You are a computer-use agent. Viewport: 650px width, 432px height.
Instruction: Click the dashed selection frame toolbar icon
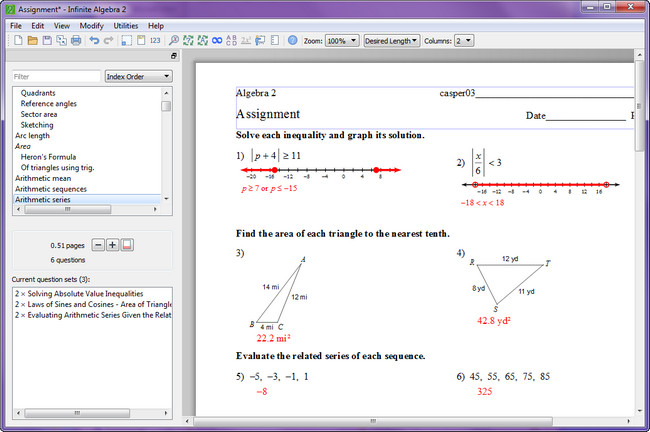point(127,40)
